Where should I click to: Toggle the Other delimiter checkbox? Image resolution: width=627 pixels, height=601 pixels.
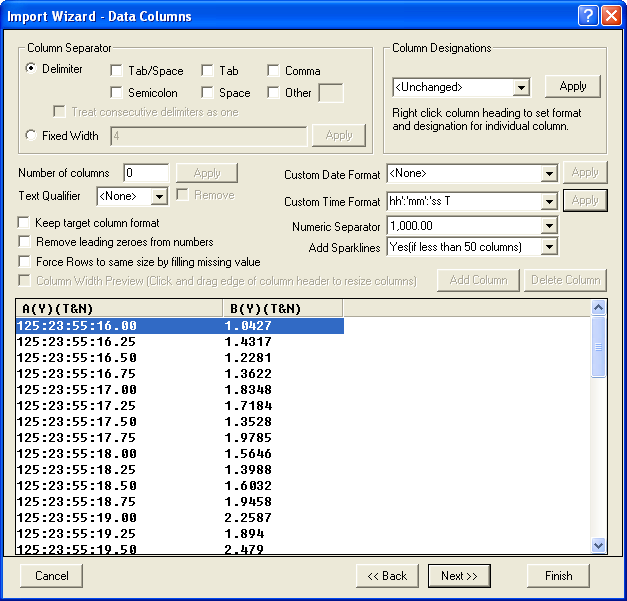[x=273, y=93]
